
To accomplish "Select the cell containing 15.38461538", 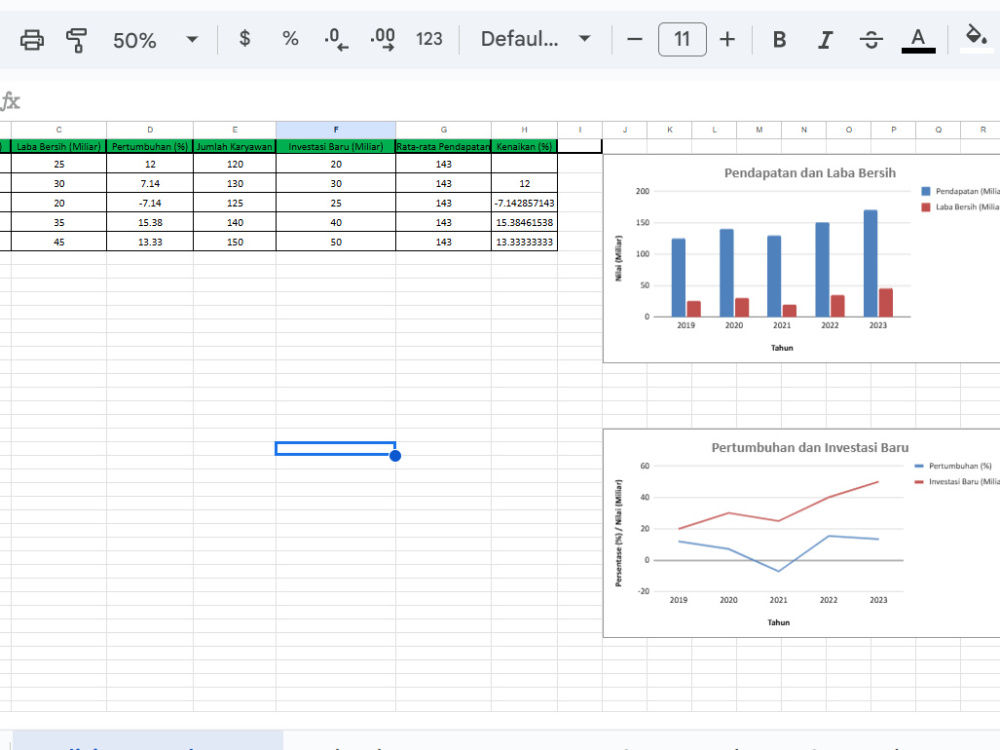I will pos(524,223).
